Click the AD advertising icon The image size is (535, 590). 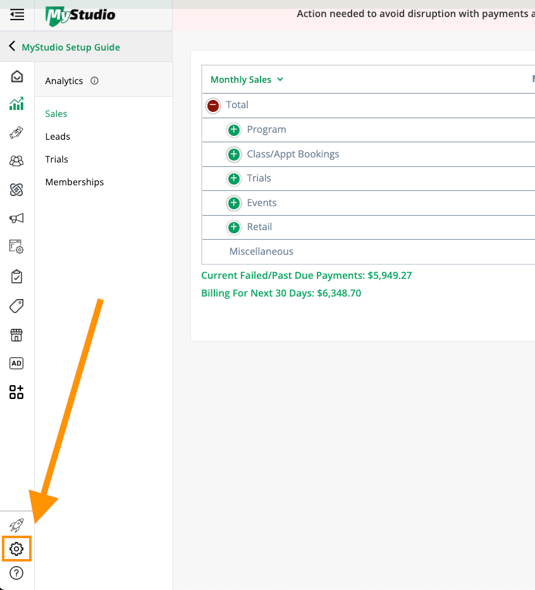(x=16, y=363)
